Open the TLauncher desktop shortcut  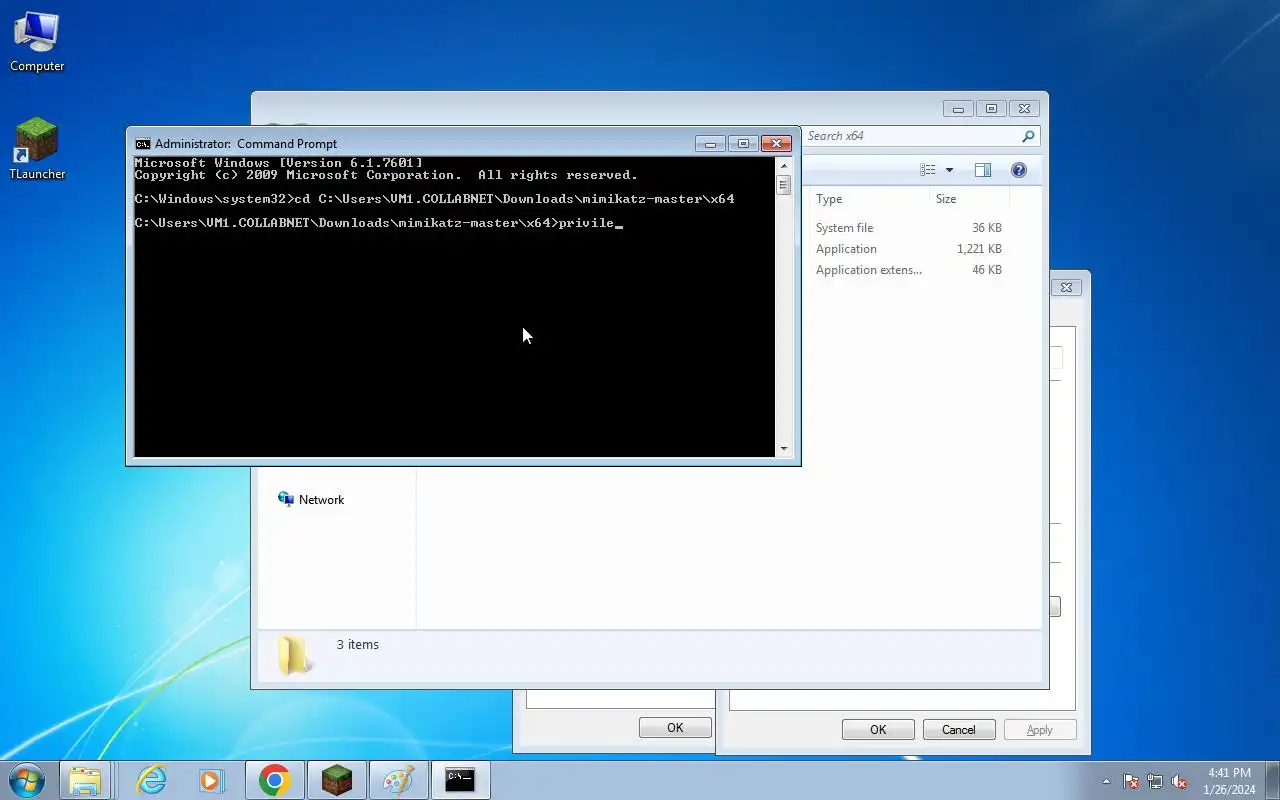(x=37, y=150)
